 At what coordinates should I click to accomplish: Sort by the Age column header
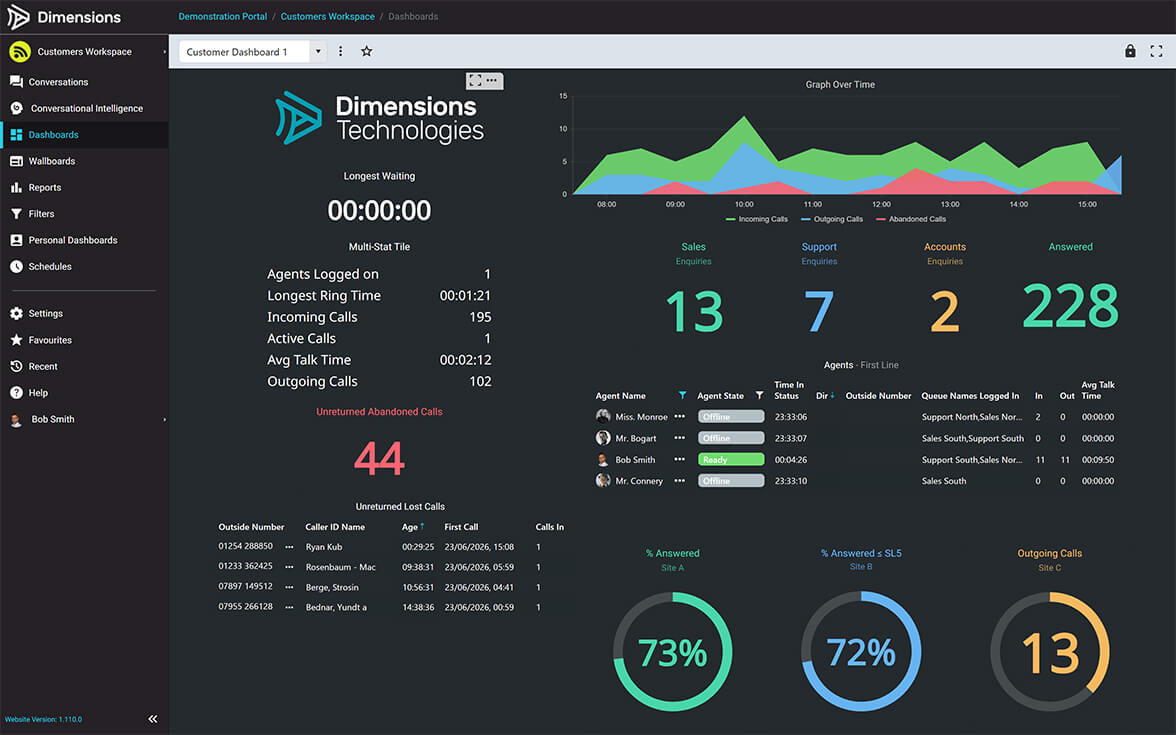click(412, 526)
